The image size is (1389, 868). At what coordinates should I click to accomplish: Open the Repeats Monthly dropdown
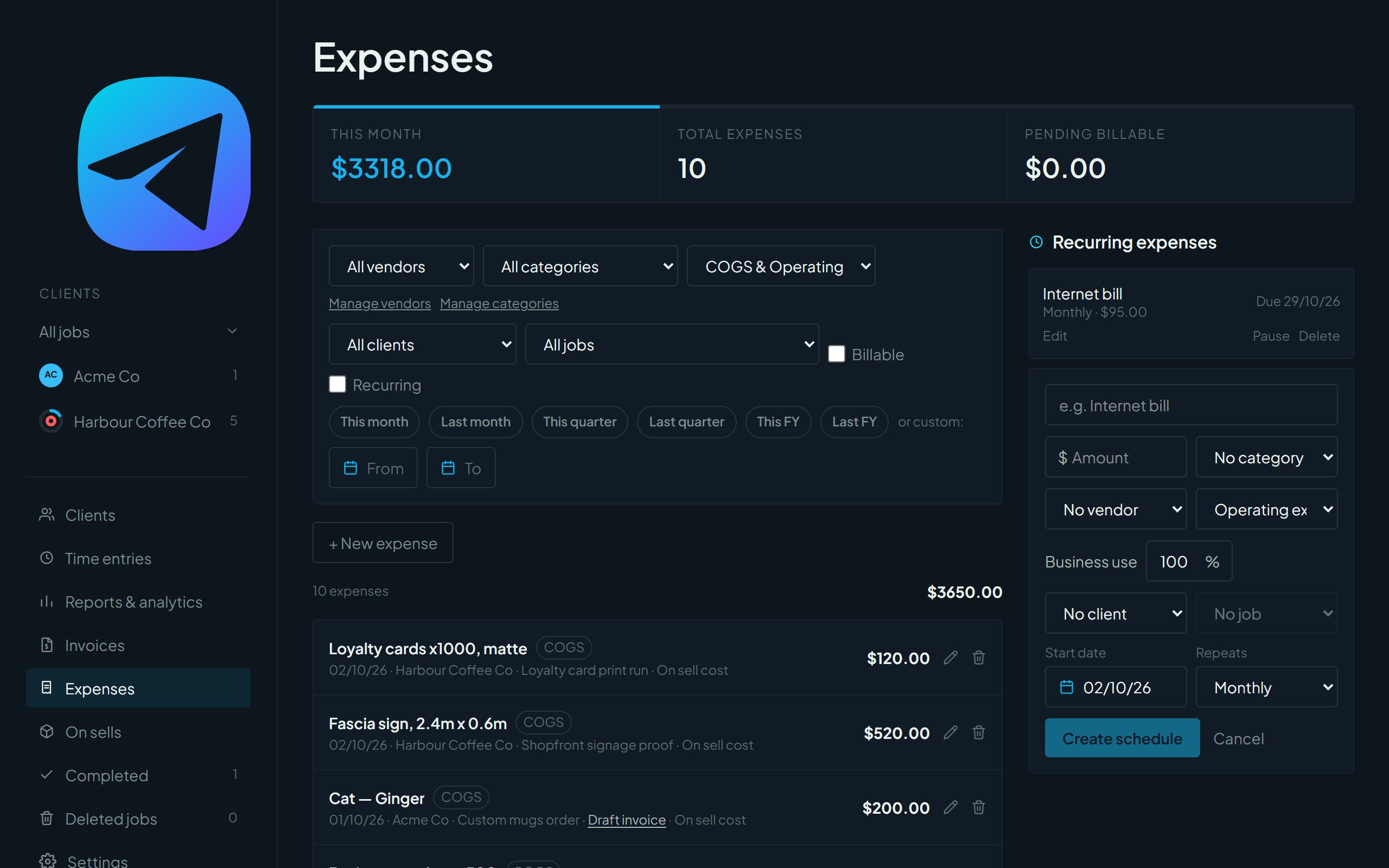point(1267,687)
